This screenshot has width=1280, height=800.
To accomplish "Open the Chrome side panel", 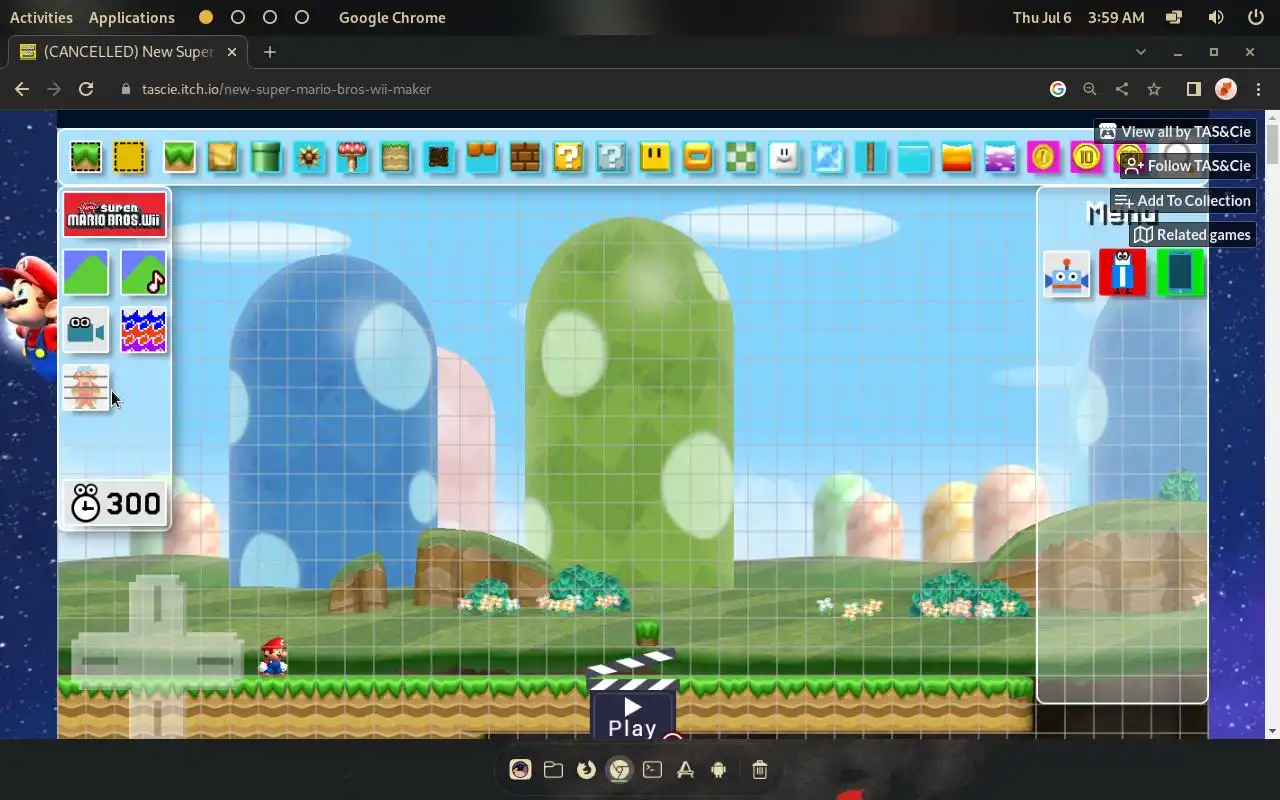I will click(1193, 89).
